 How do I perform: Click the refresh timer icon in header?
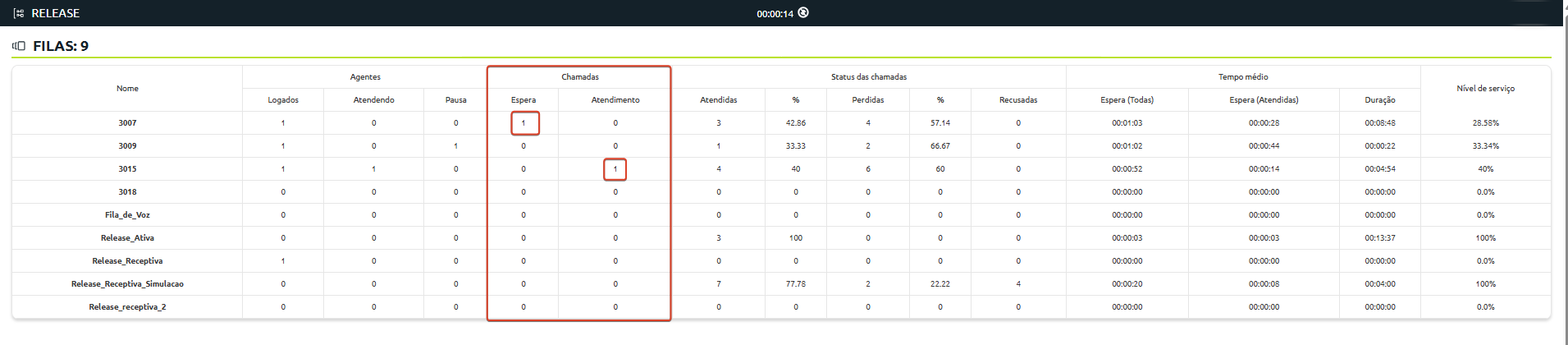point(803,12)
